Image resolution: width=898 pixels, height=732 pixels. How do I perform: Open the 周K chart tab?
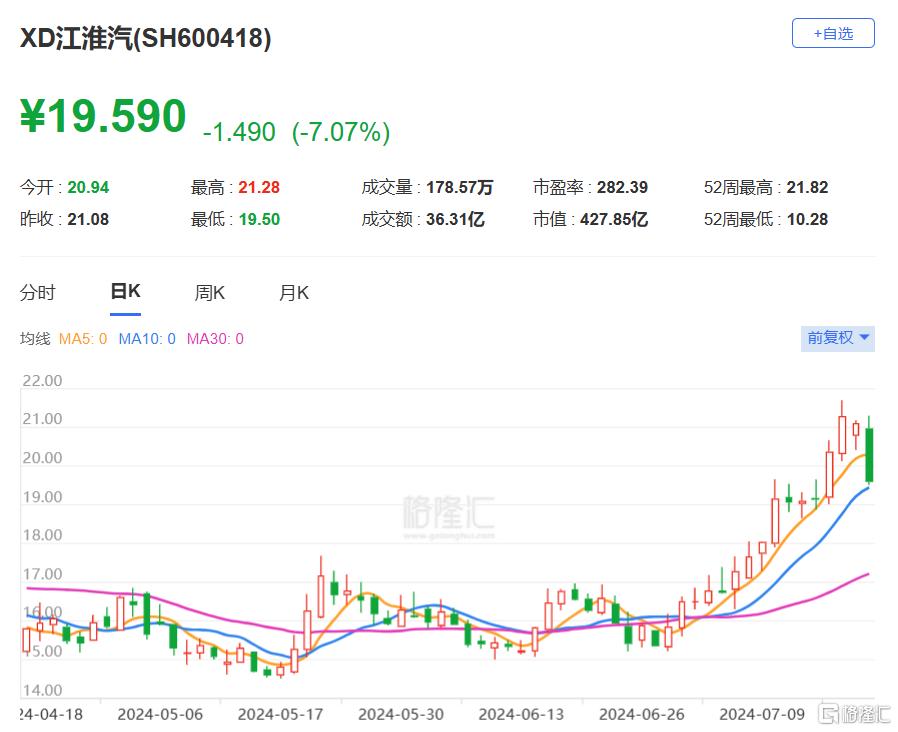tap(210, 293)
